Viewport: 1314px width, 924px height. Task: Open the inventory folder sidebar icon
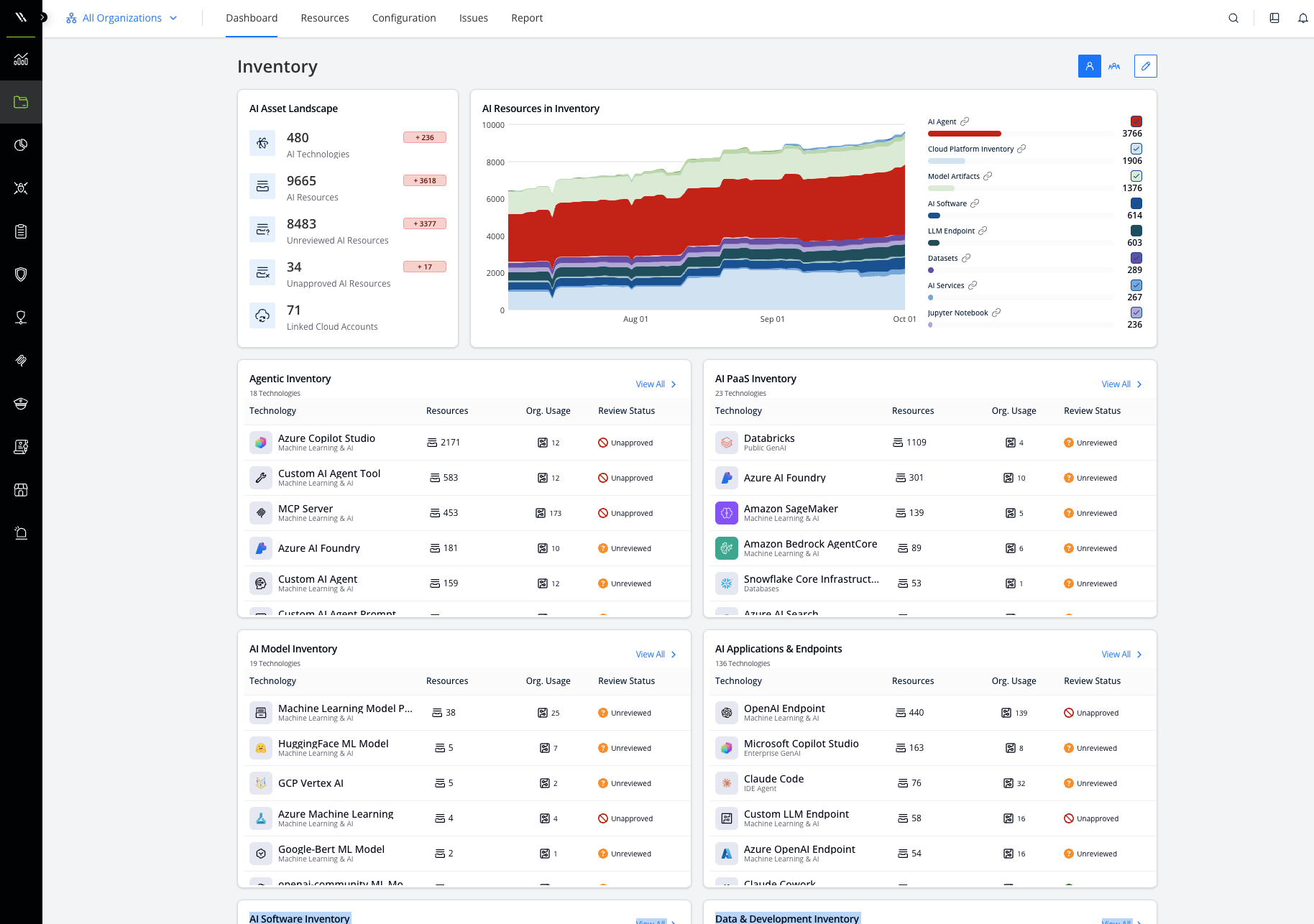coord(21,102)
